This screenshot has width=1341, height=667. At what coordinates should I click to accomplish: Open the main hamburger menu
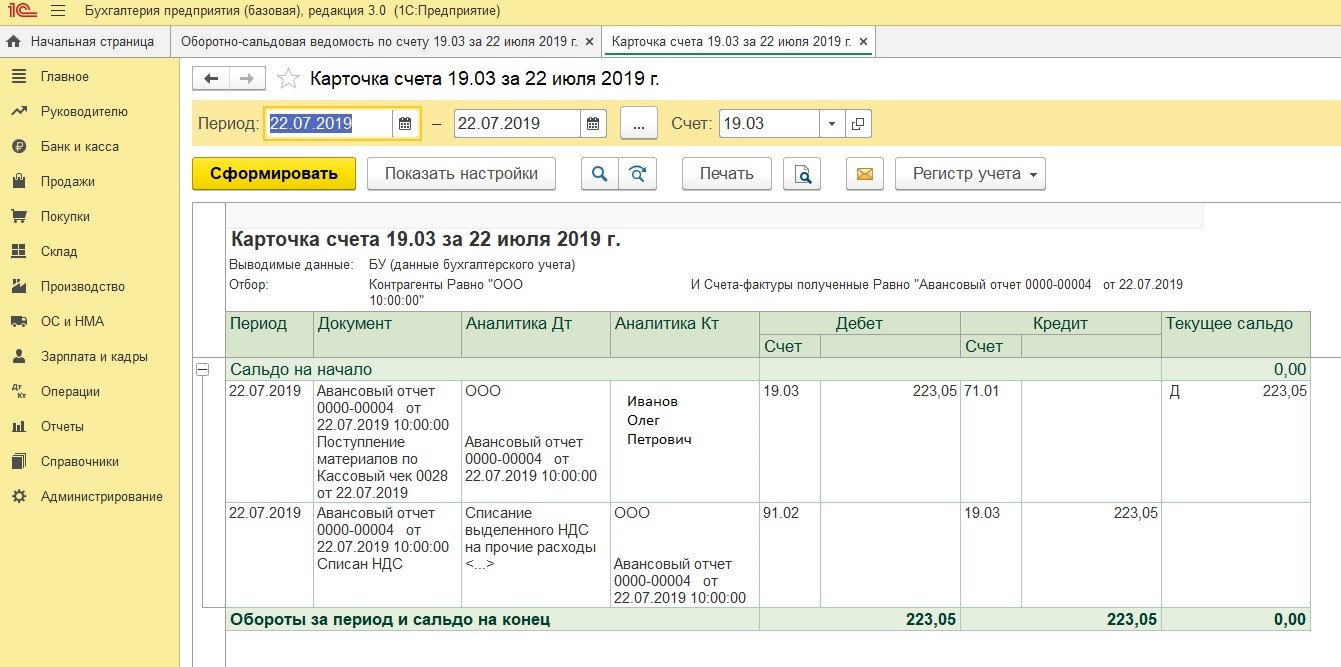tap(57, 11)
